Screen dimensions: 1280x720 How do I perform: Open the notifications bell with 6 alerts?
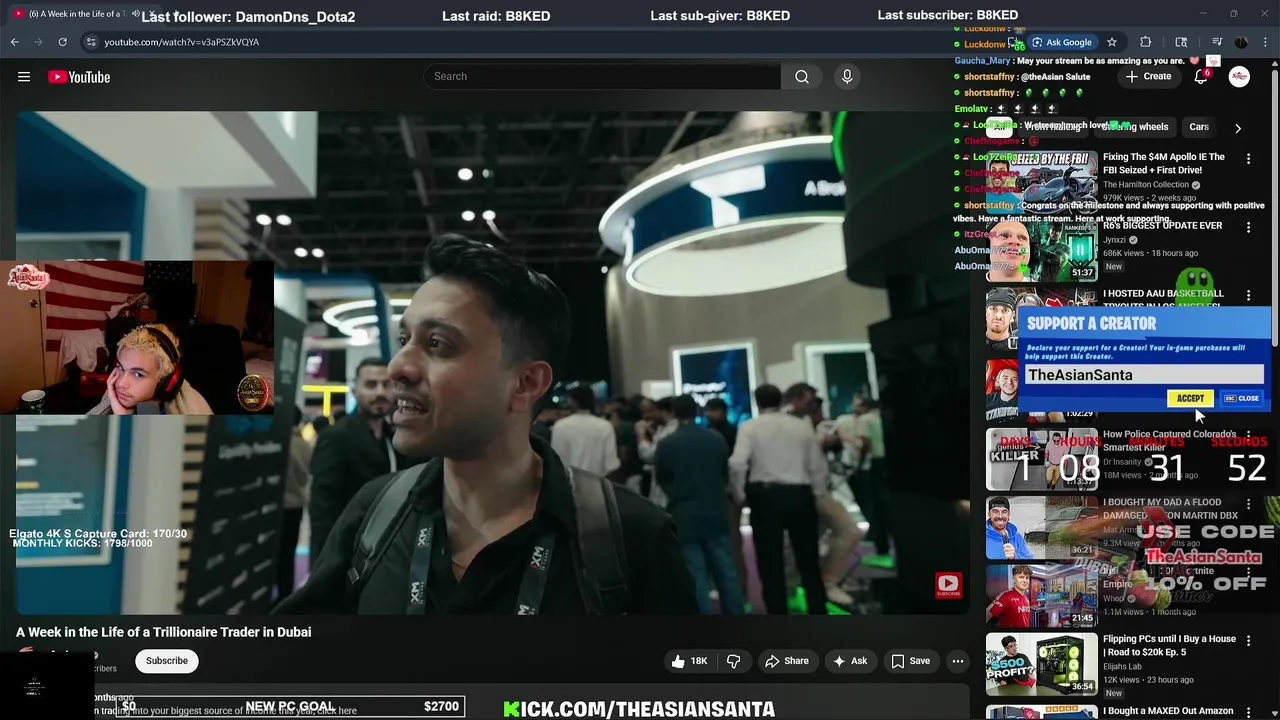pos(1201,76)
